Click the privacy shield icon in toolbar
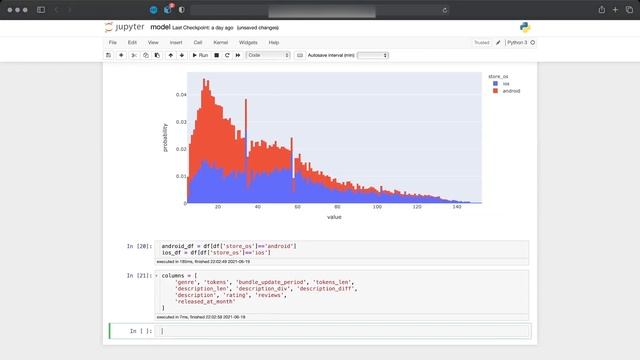This screenshot has width=640, height=360. (182, 10)
